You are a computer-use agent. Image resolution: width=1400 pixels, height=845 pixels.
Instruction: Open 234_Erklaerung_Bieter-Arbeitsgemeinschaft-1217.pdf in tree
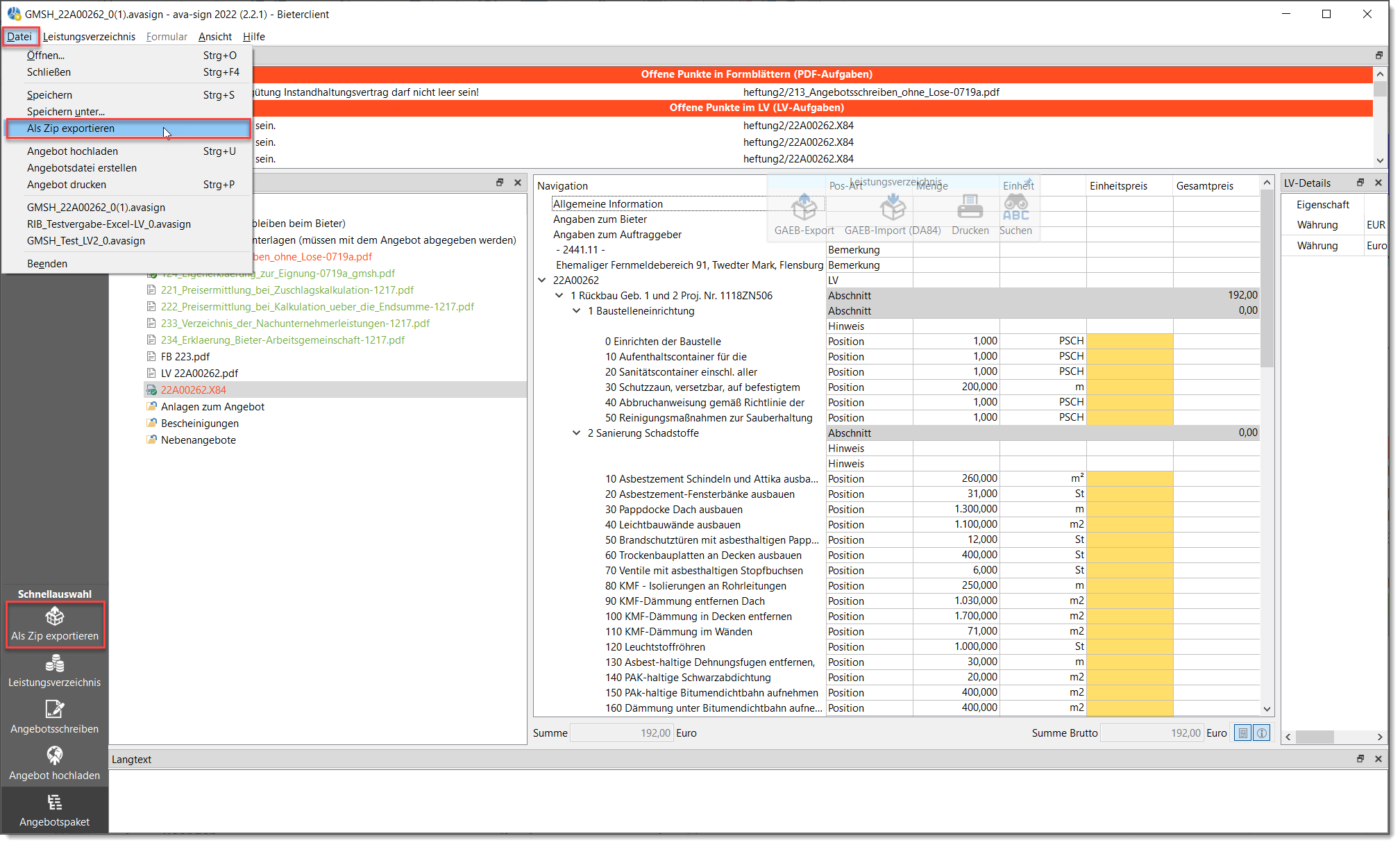(x=282, y=340)
